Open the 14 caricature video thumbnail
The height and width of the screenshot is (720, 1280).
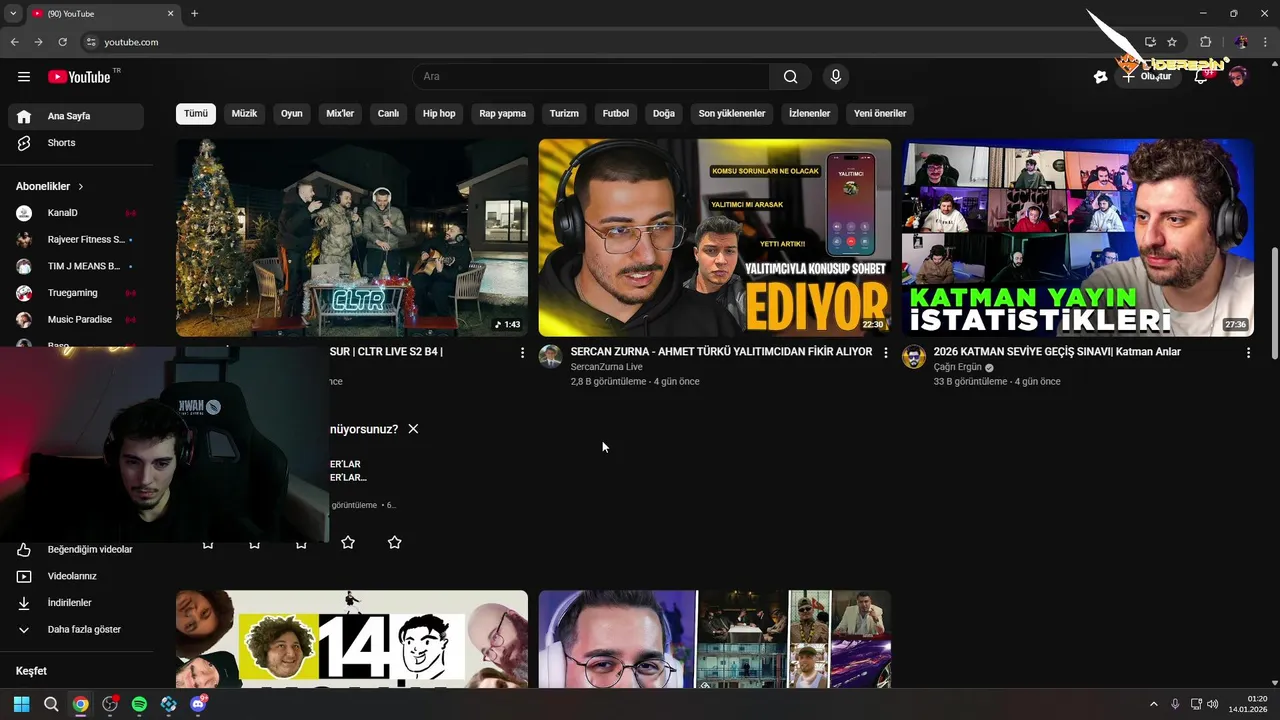(352, 639)
